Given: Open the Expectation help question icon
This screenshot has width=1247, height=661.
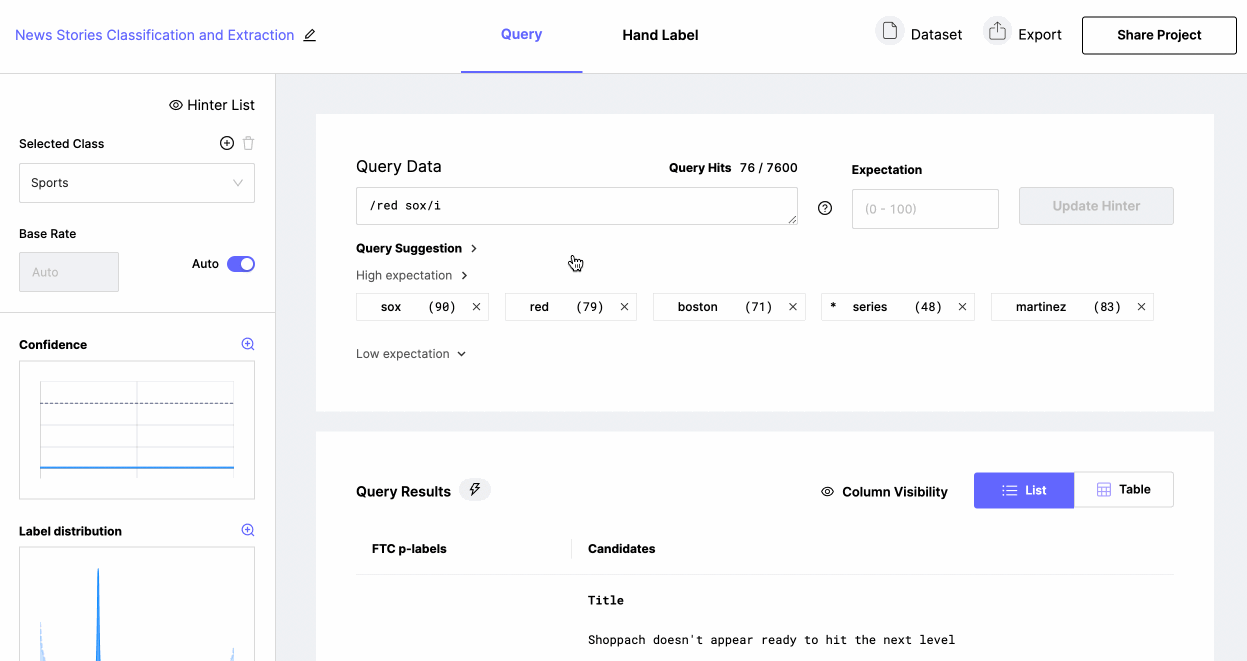Looking at the screenshot, I should [825, 208].
